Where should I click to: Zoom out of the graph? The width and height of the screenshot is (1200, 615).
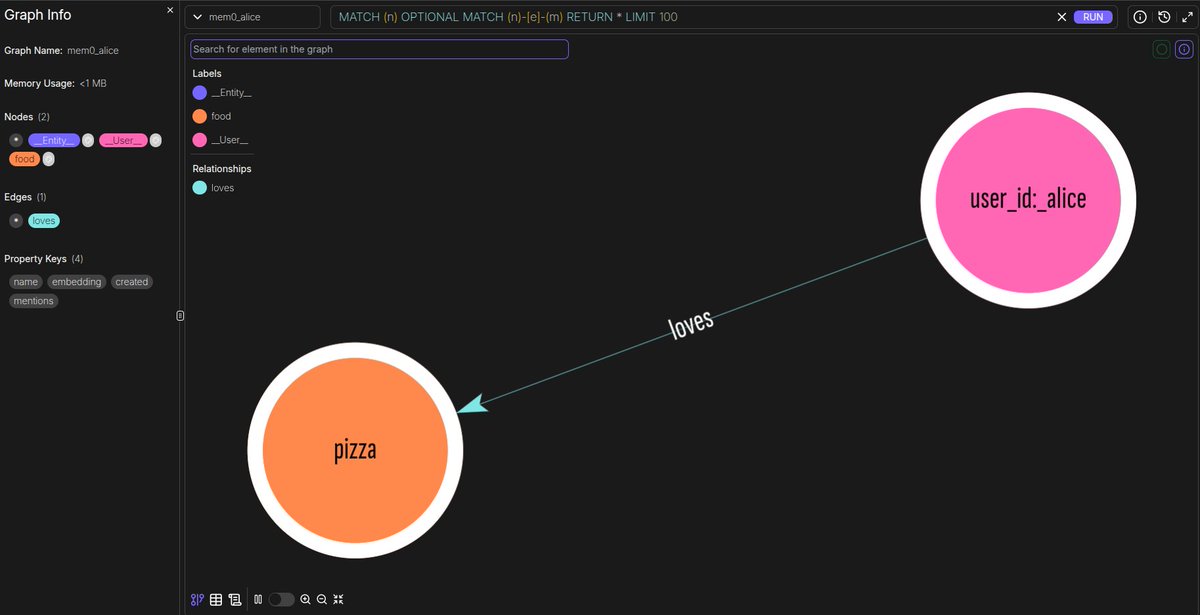pos(322,599)
